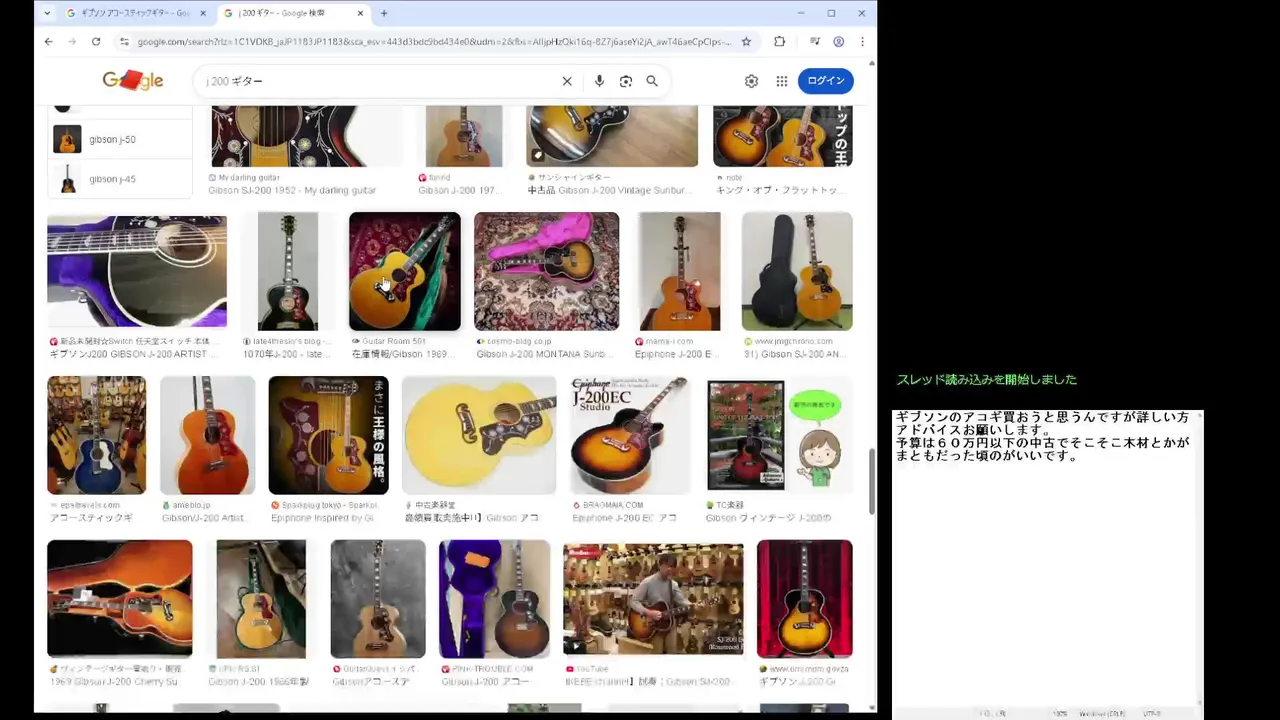Open the 1969 Gibson J-200 Cherry Sunburst thumbnail
The image size is (1280, 720).
click(x=120, y=598)
